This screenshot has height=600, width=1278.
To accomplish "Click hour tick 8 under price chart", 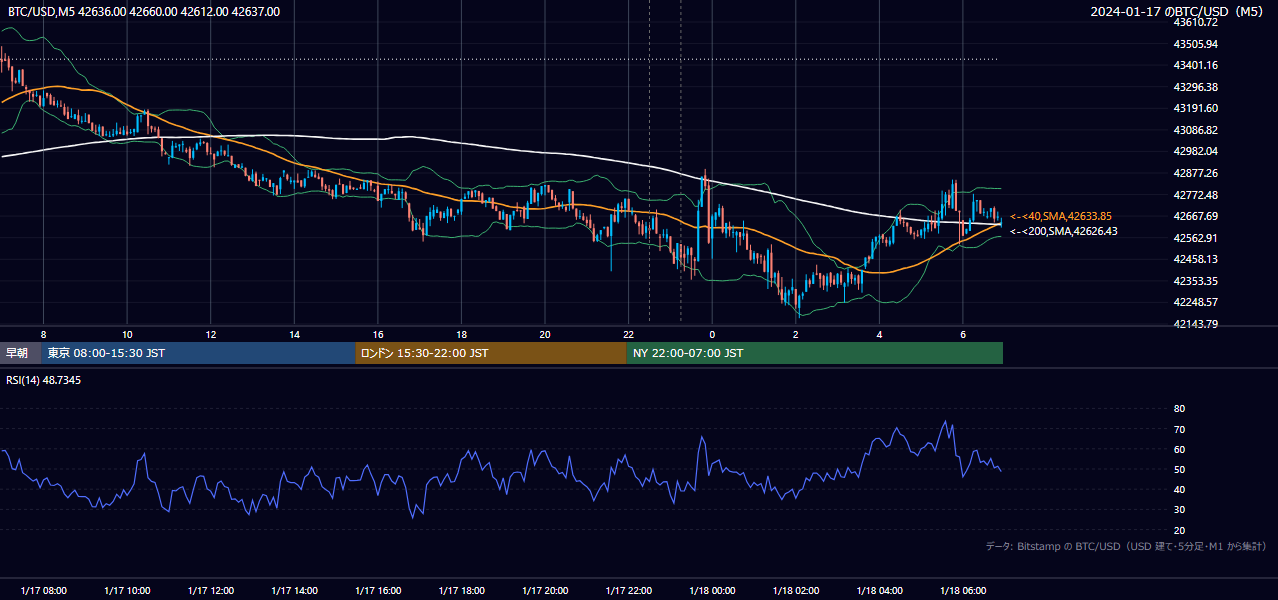I will tap(43, 334).
